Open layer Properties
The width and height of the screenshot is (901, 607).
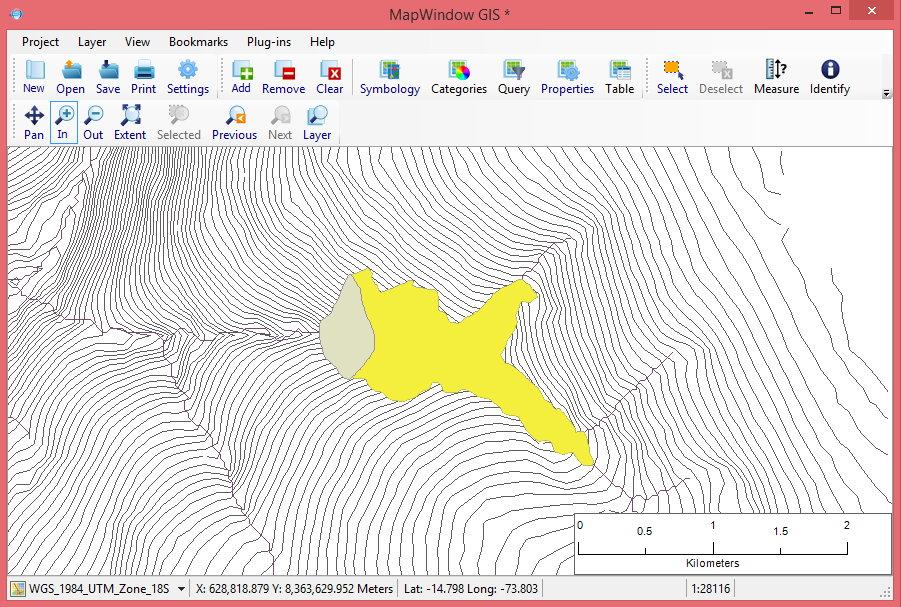[x=568, y=76]
